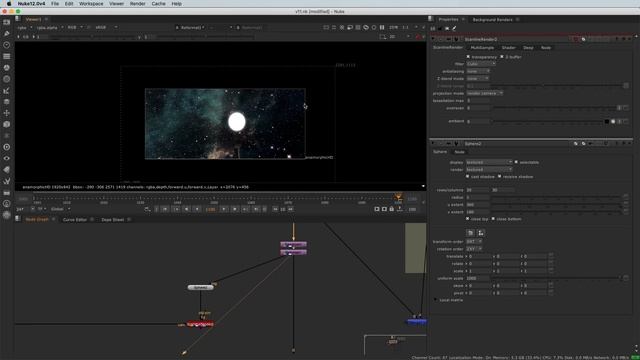Open the viewer rgba channel dropdown
Viewport: 640px width, 360px height.
(x=24, y=27)
